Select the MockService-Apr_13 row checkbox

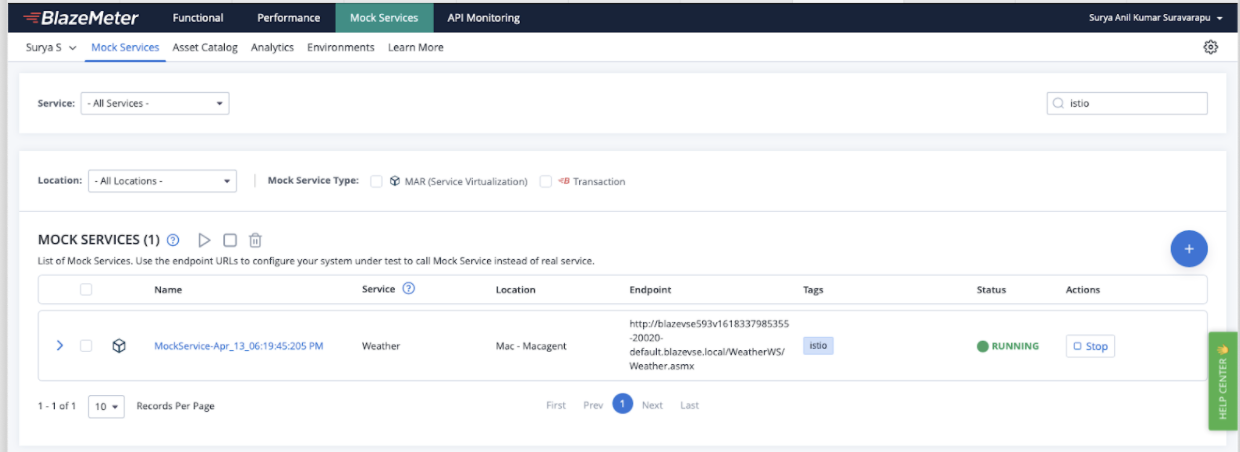click(x=86, y=346)
